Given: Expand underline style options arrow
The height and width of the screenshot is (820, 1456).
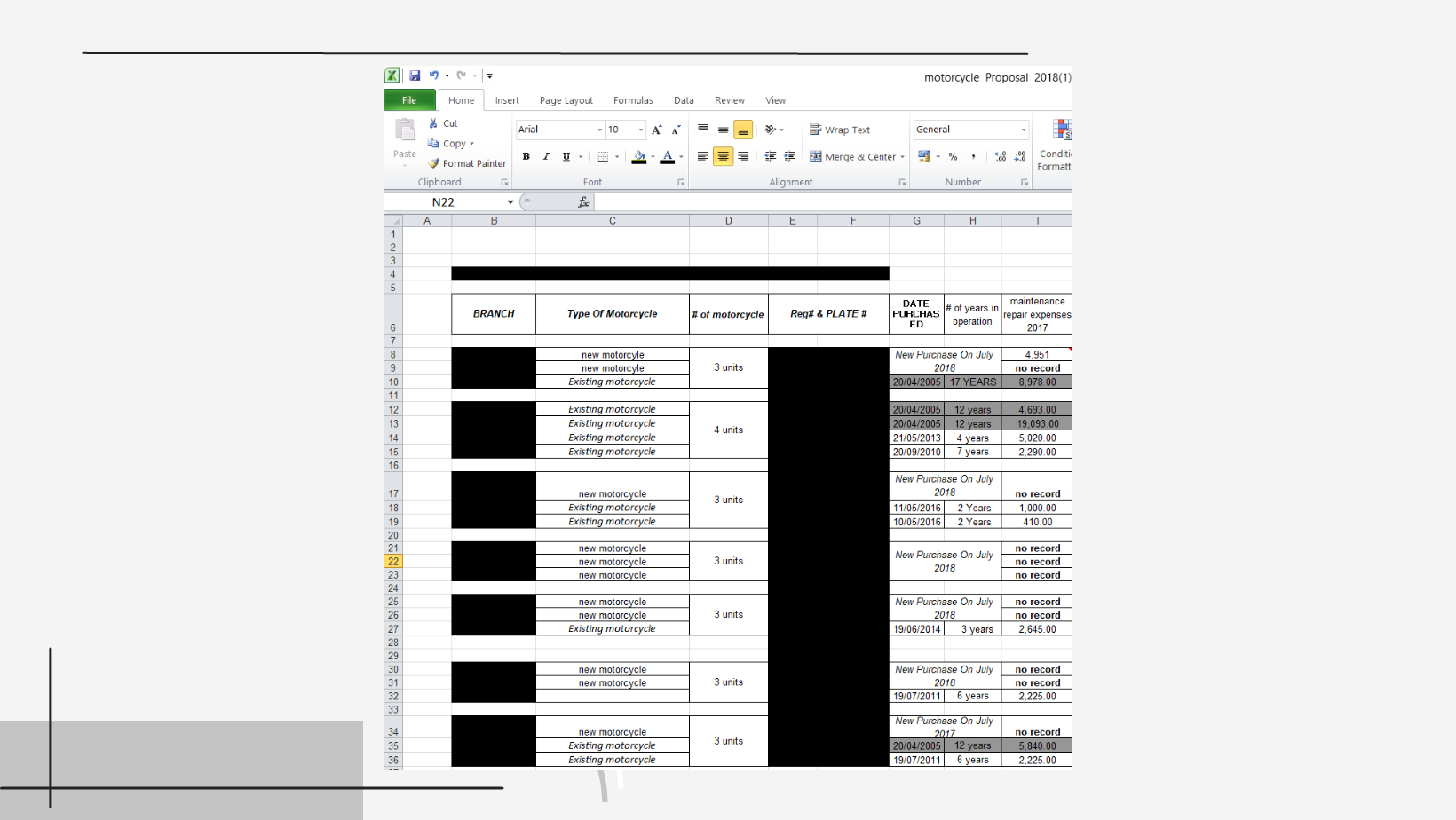Looking at the screenshot, I should coord(581,157).
